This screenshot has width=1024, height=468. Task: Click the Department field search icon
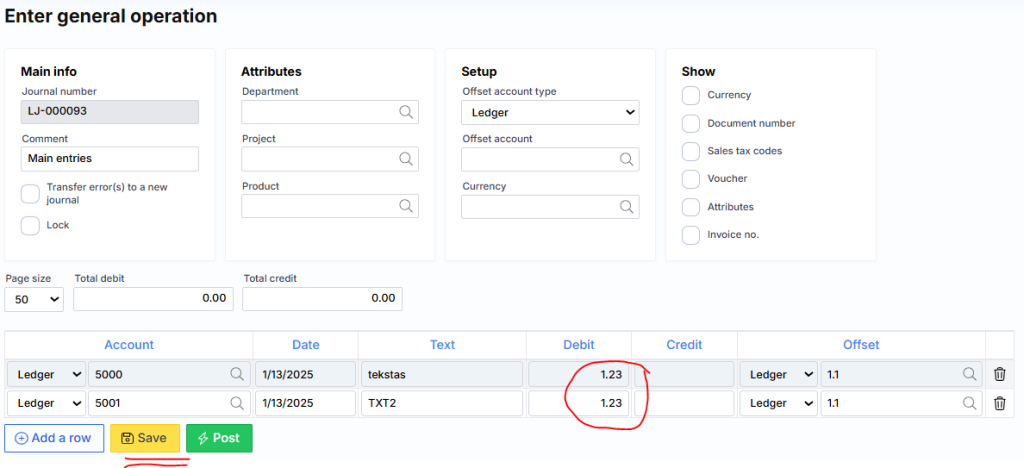click(x=406, y=112)
